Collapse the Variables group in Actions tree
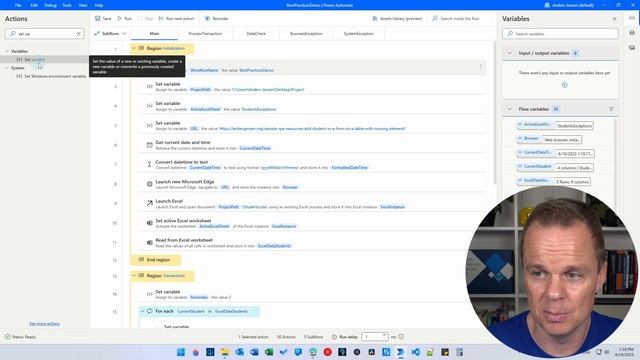640x360 pixels. [7, 51]
